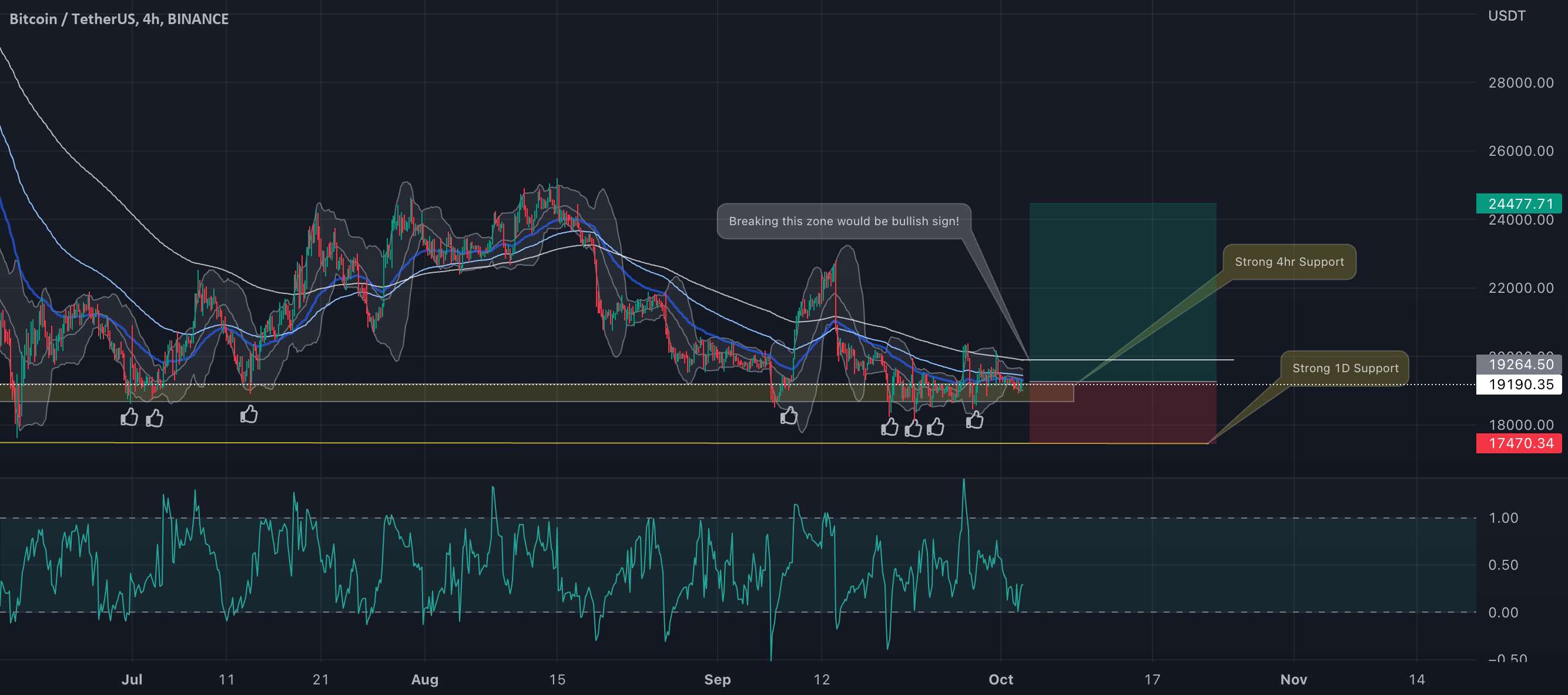
Task: Click the red 17470.34 stop price tag
Action: click(x=1519, y=443)
